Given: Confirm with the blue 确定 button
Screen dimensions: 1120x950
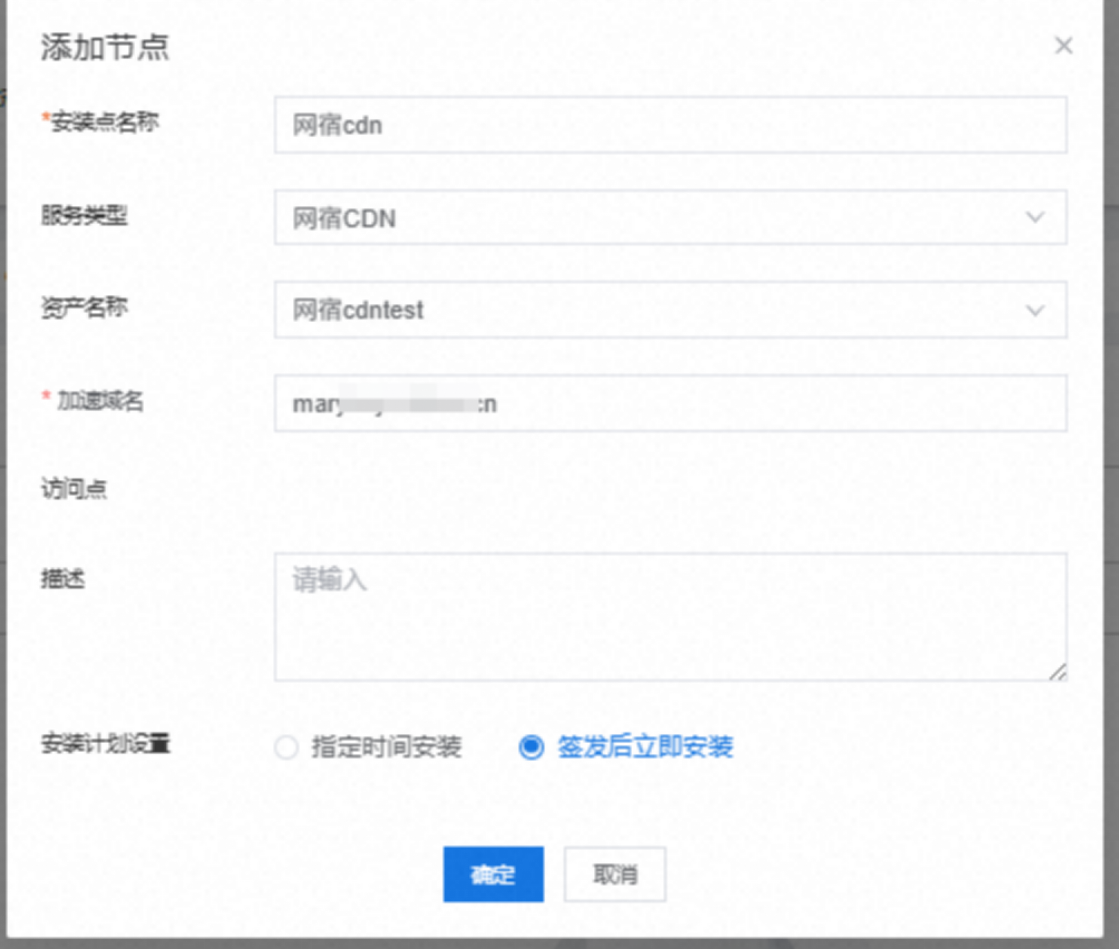Looking at the screenshot, I should (493, 874).
